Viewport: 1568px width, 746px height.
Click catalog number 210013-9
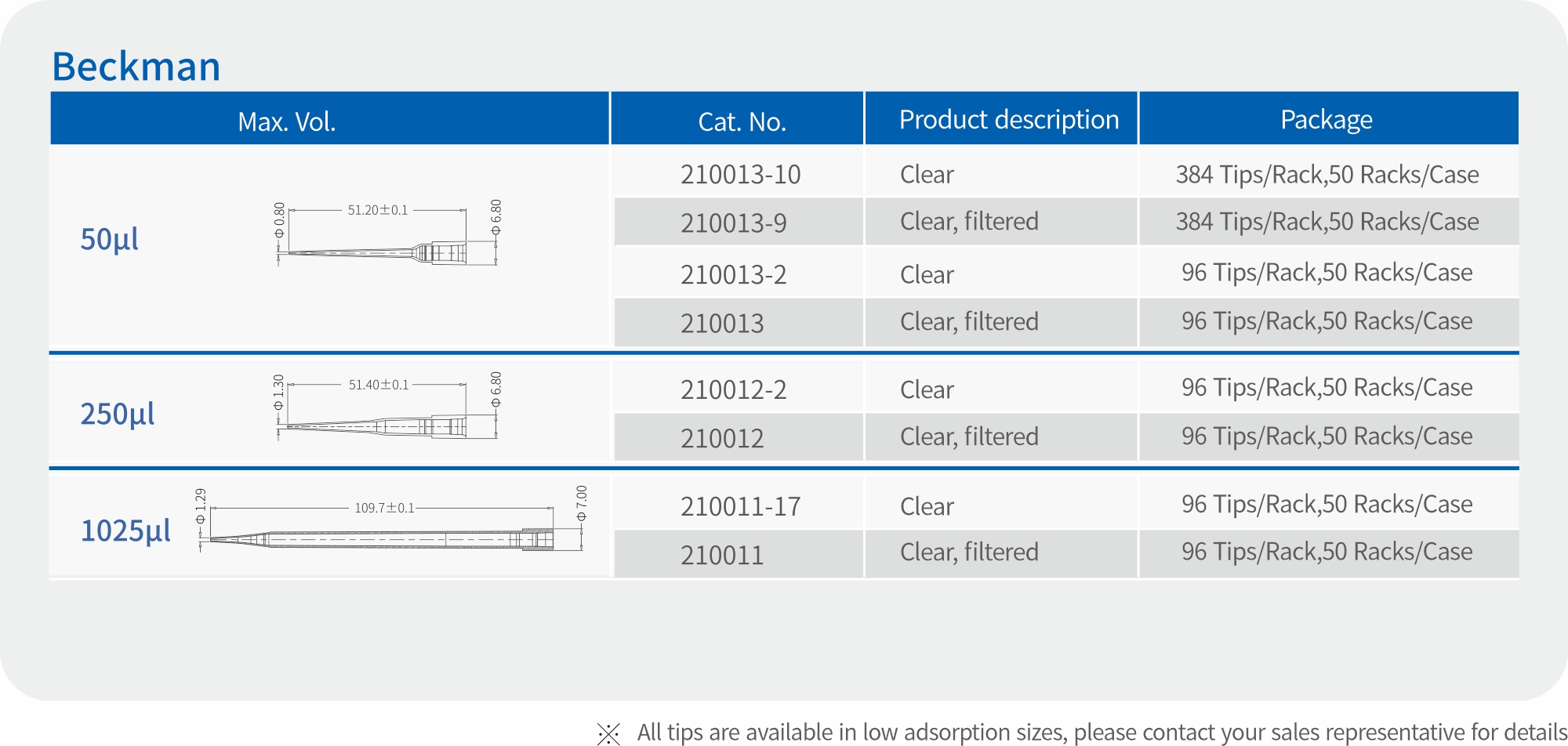click(733, 223)
